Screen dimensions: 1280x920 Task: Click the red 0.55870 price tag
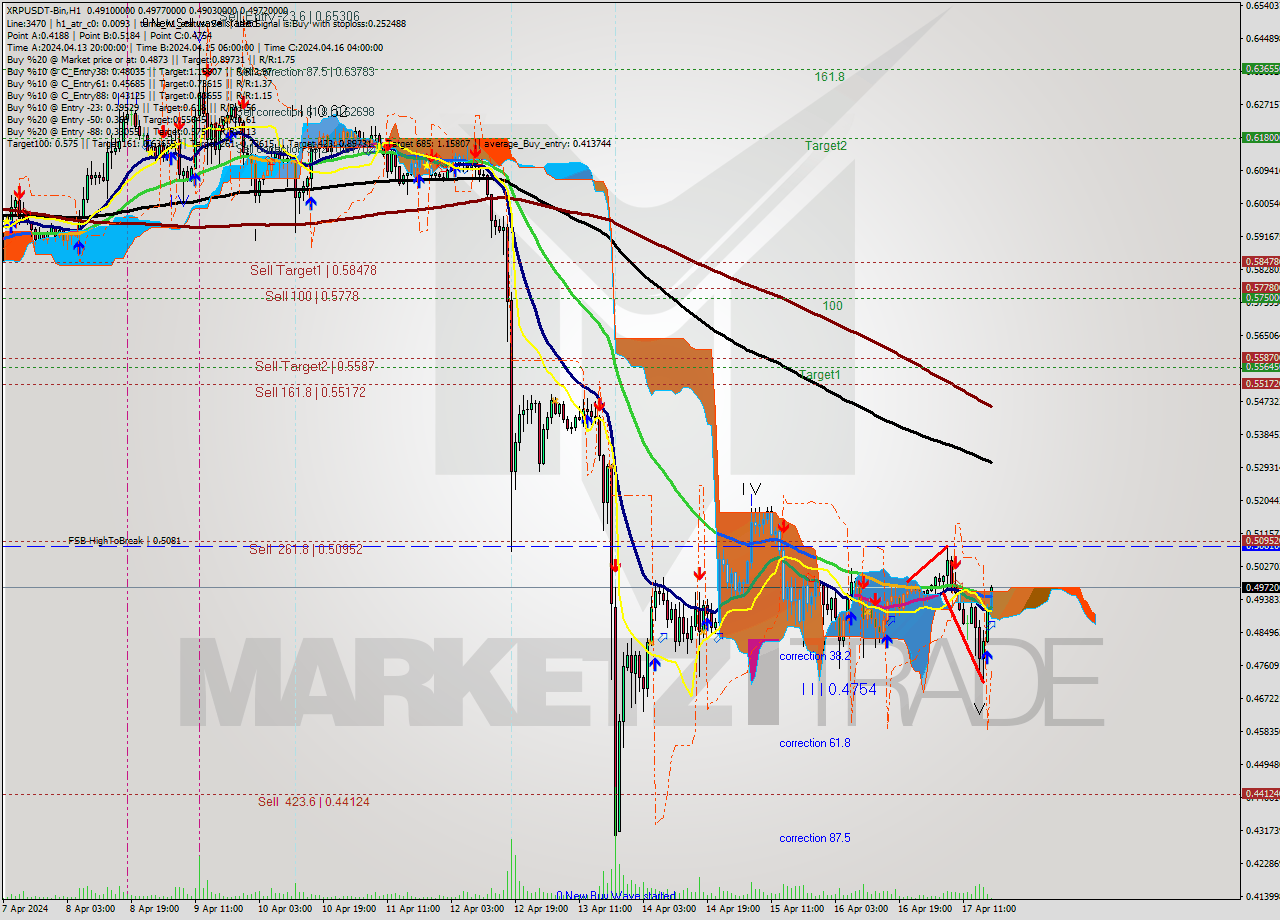tap(1260, 357)
